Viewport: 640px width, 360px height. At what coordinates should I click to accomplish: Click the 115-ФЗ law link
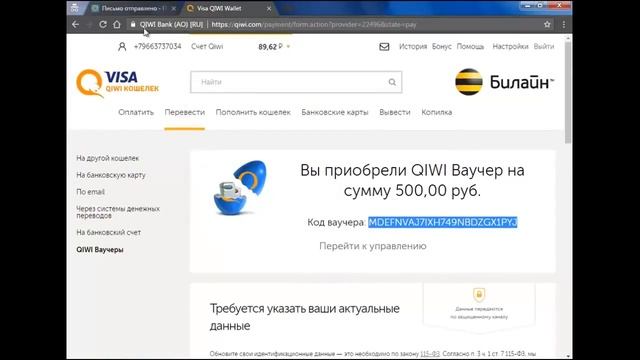(430, 354)
